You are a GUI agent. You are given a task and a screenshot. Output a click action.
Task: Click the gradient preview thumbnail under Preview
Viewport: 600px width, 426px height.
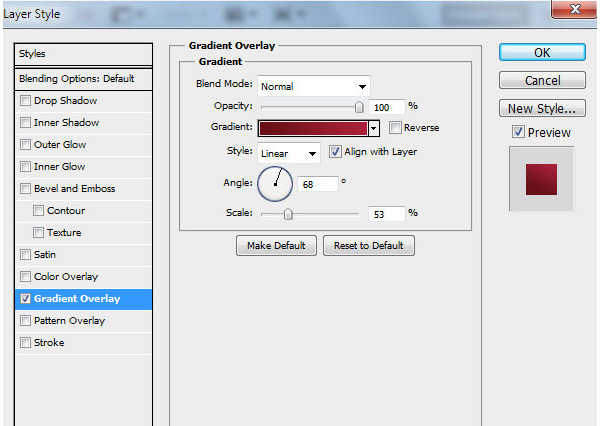[x=541, y=178]
